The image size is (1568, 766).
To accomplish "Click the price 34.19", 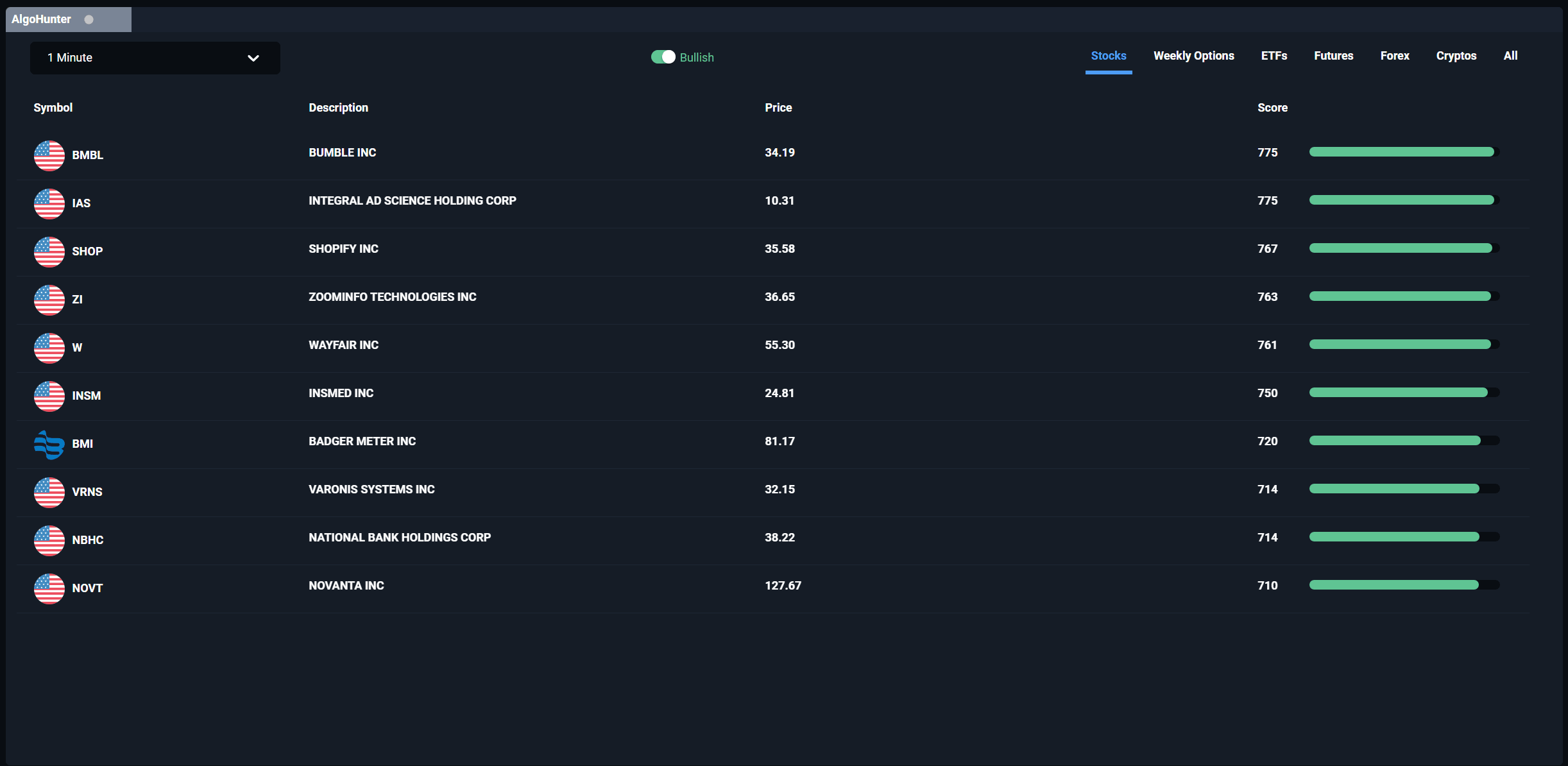I will [780, 152].
